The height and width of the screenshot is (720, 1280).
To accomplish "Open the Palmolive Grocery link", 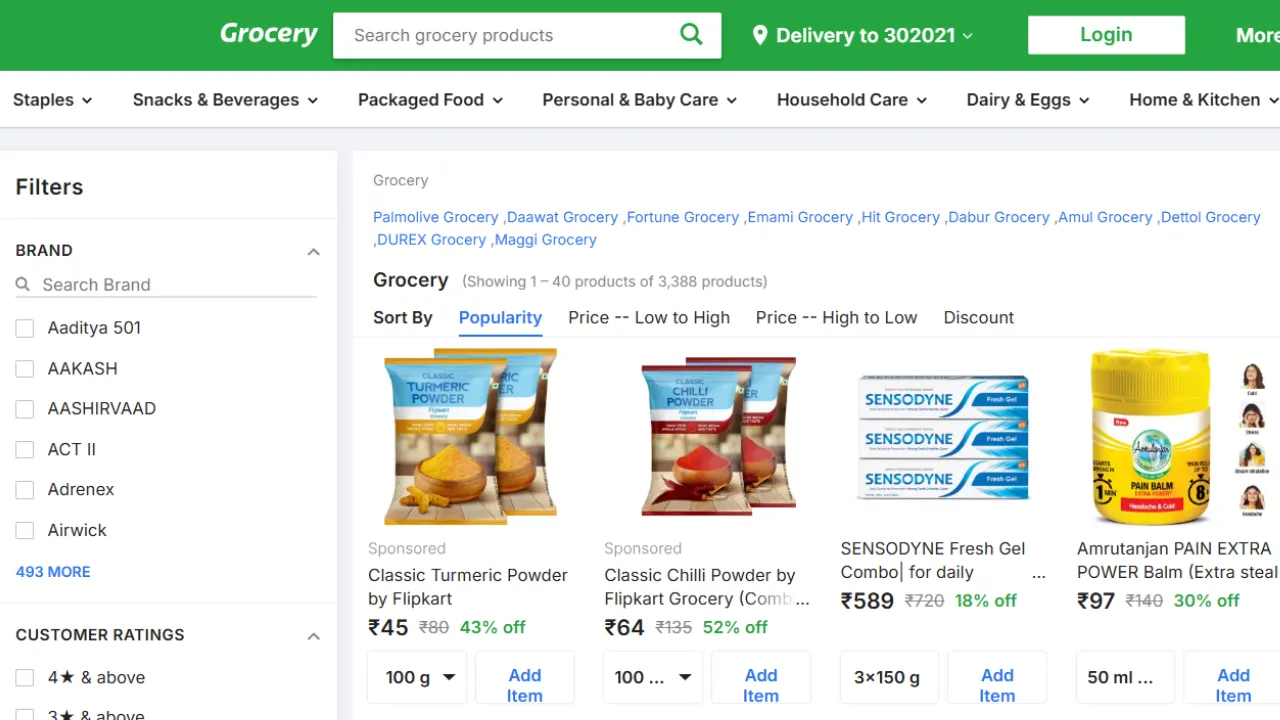I will (x=435, y=217).
